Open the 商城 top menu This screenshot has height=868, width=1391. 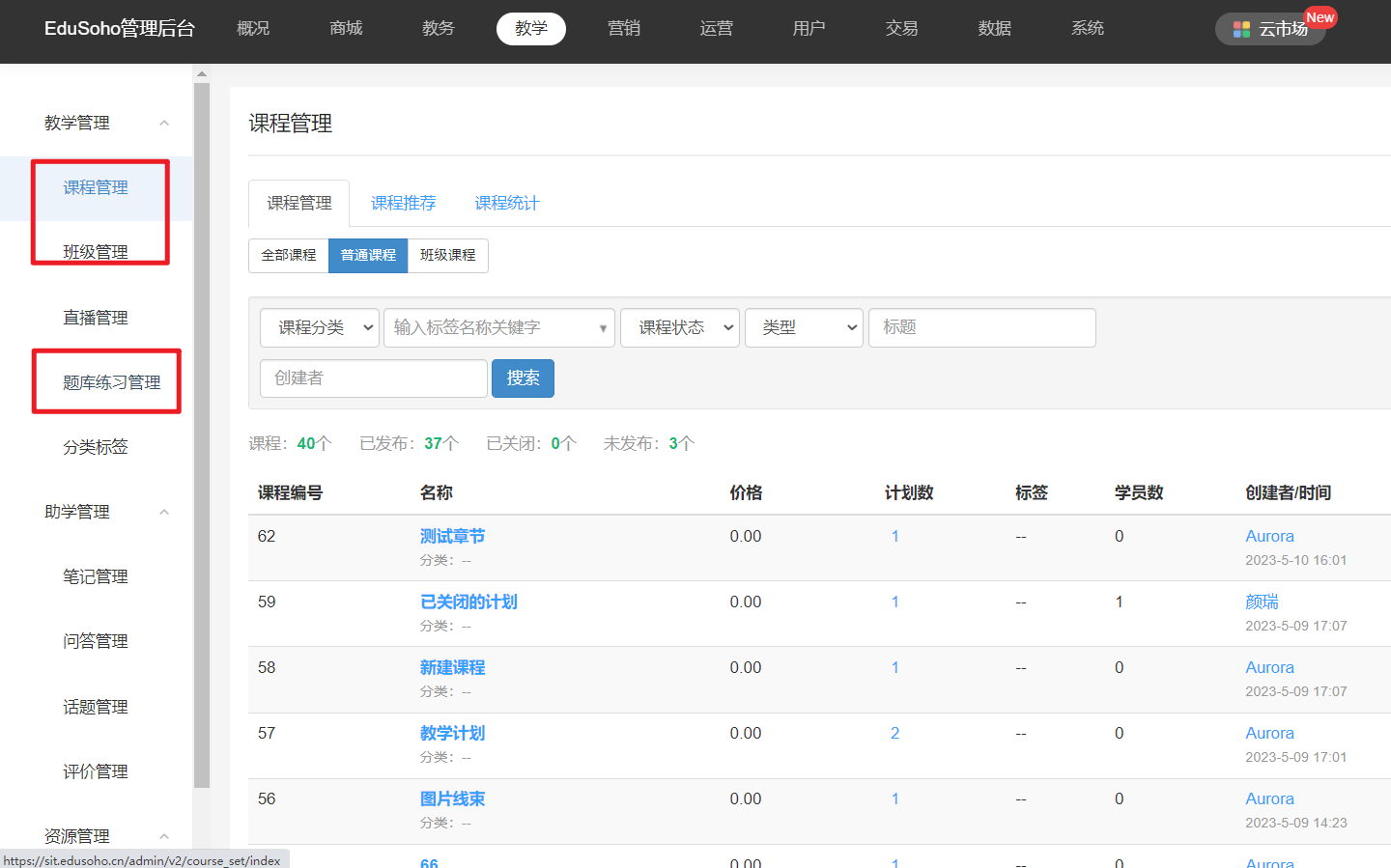[346, 29]
